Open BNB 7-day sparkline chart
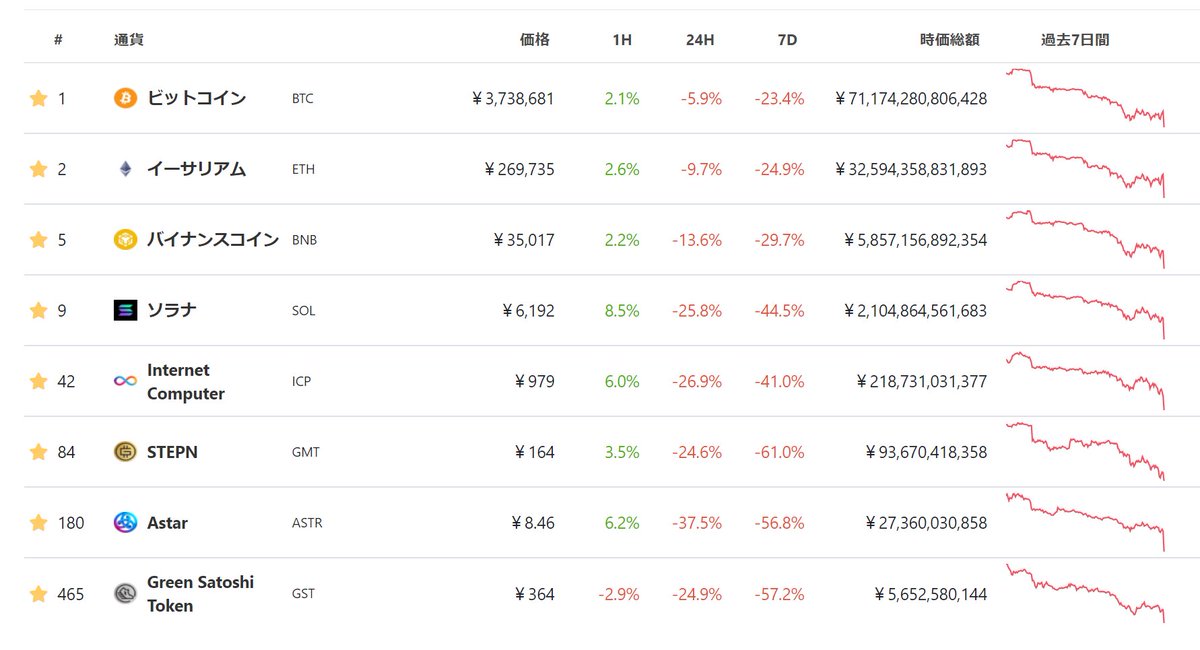 coord(1086,240)
